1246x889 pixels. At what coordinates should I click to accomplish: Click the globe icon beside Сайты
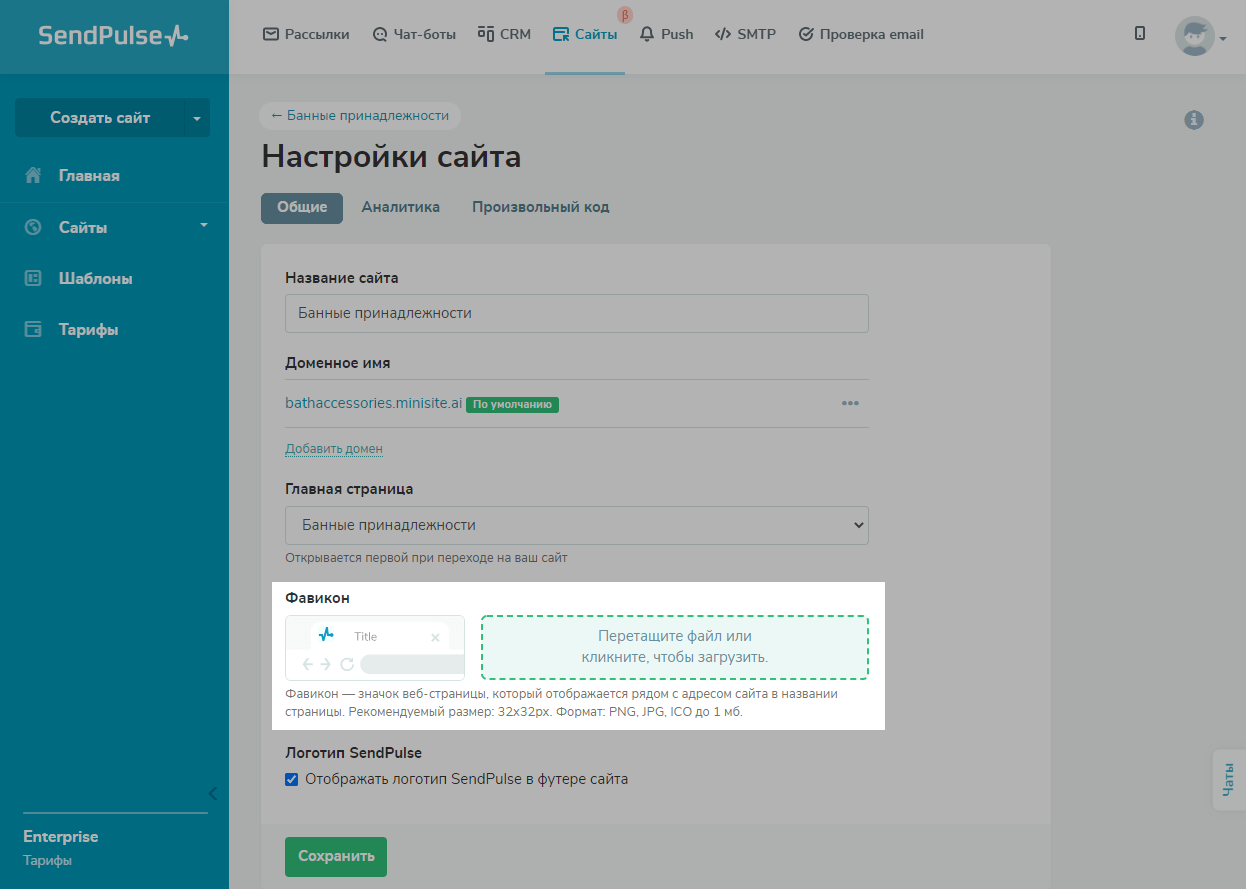click(33, 227)
